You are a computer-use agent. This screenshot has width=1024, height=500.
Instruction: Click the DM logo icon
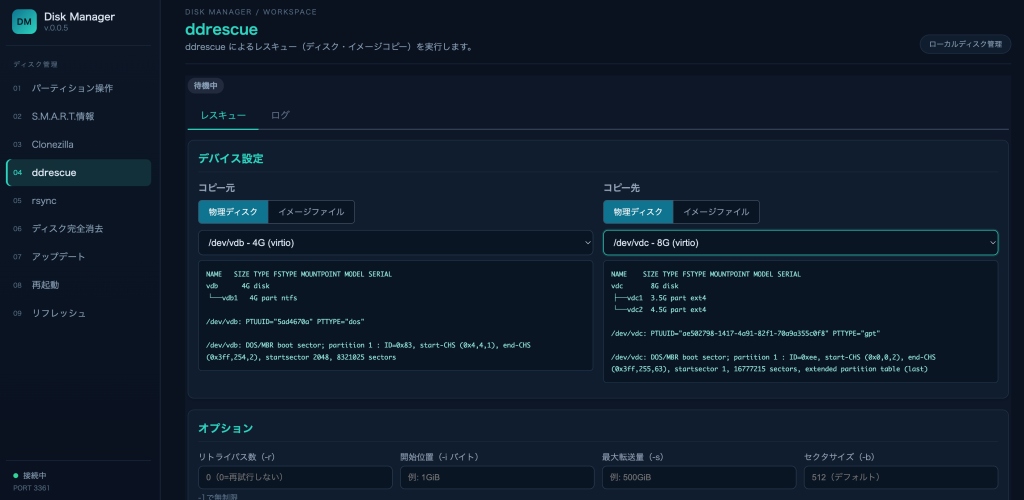(x=24, y=22)
